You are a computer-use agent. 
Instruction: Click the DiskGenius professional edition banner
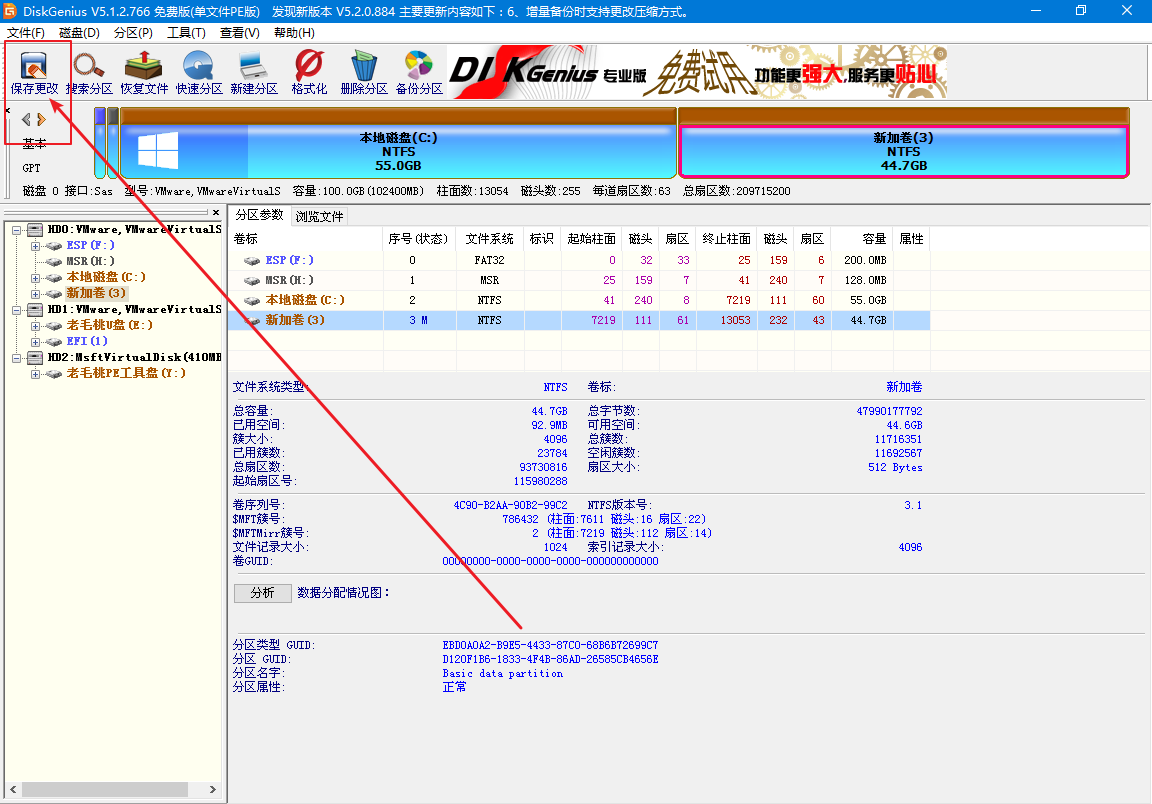(x=697, y=72)
